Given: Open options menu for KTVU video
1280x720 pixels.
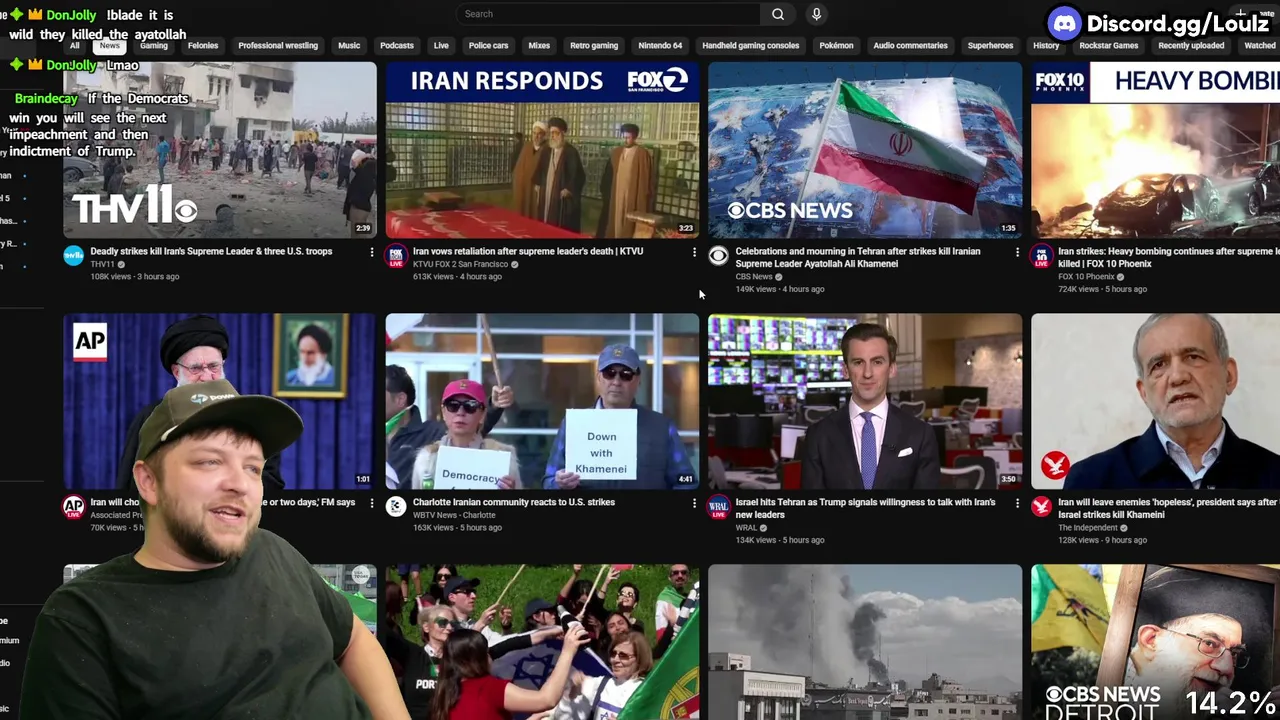Looking at the screenshot, I should pos(694,252).
